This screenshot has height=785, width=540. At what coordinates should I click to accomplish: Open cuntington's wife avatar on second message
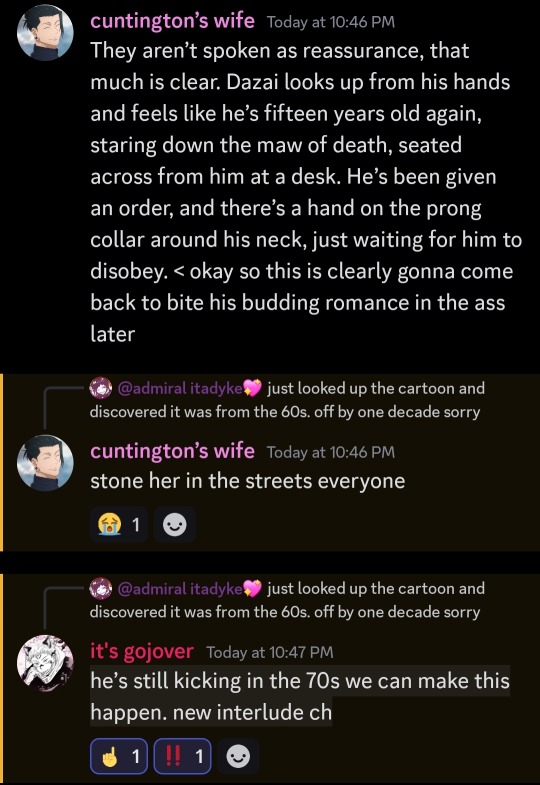point(46,463)
